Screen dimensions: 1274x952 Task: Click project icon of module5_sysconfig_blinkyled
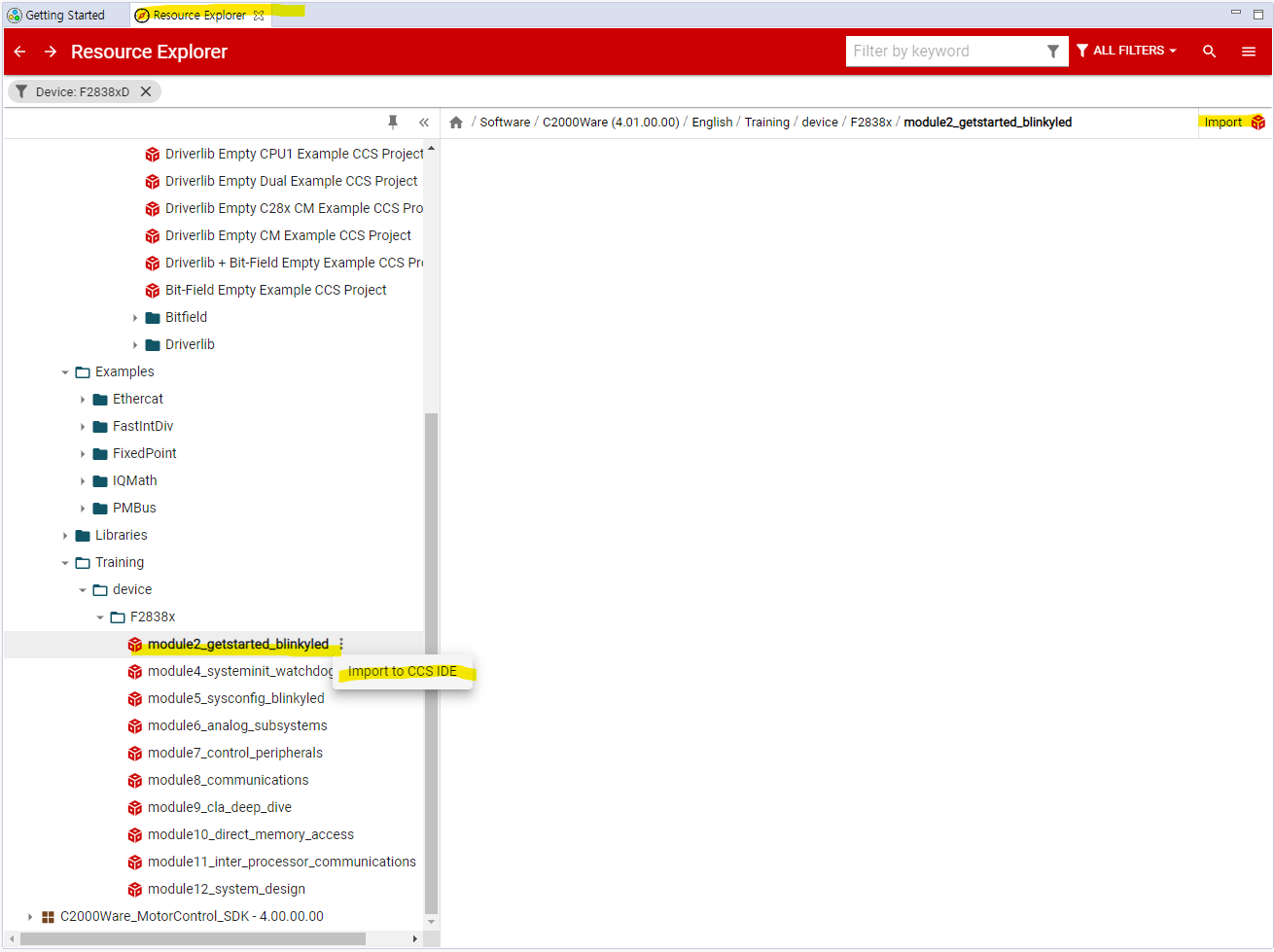[x=135, y=699]
